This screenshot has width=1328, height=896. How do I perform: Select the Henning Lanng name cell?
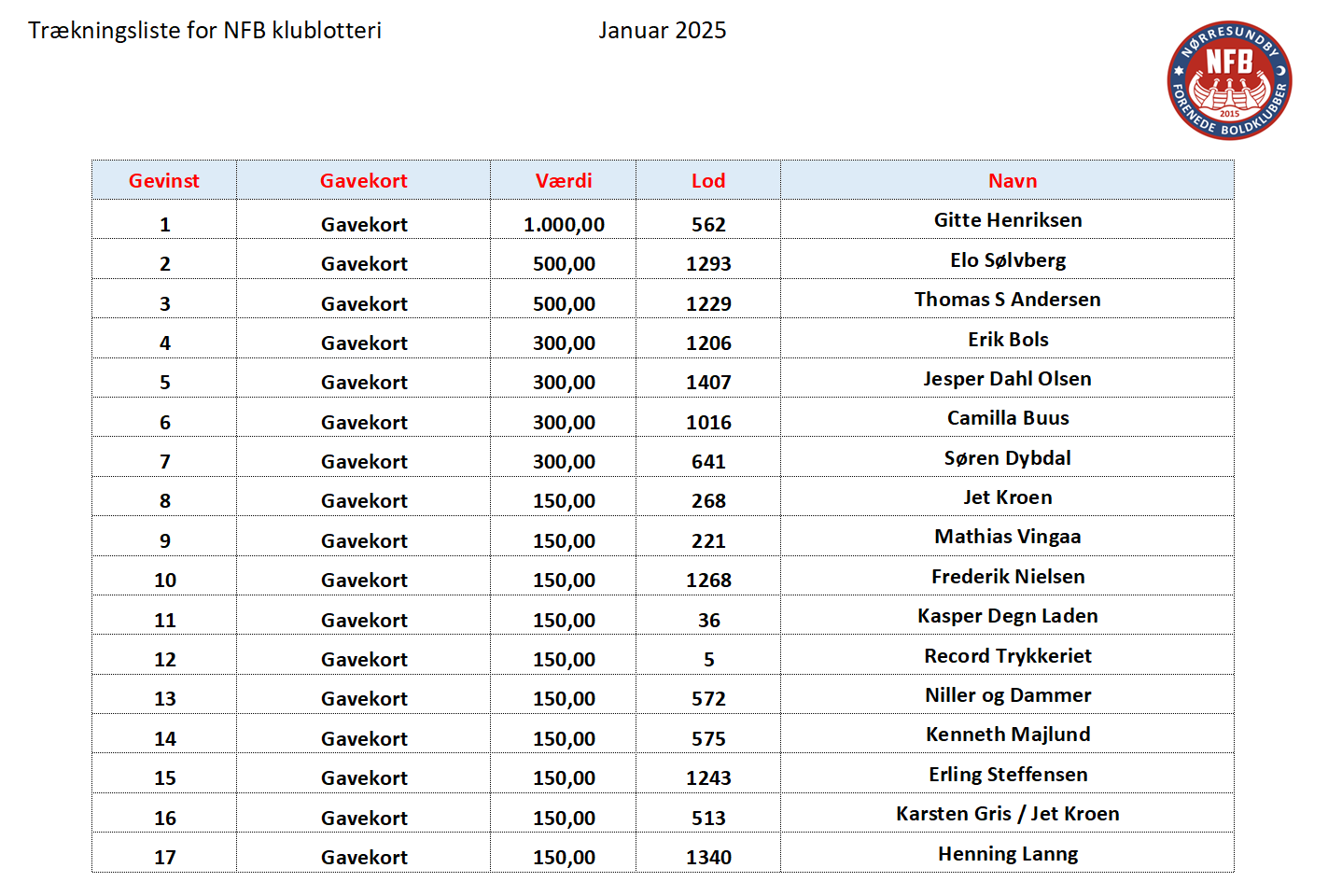(x=1008, y=854)
